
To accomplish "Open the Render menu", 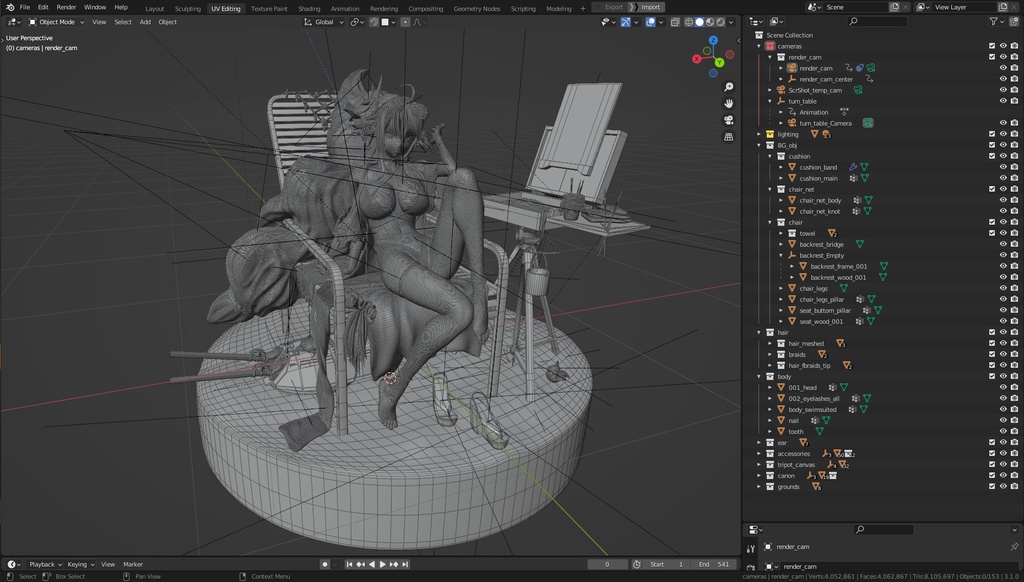I will coord(66,7).
